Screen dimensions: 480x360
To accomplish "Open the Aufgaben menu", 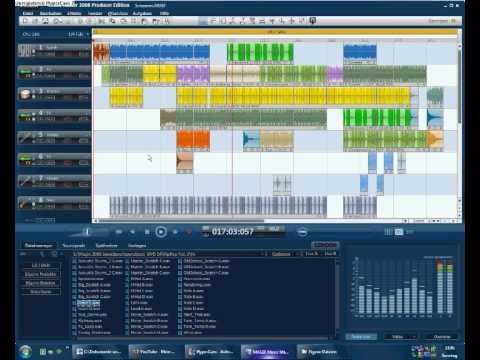I will point(142,13).
